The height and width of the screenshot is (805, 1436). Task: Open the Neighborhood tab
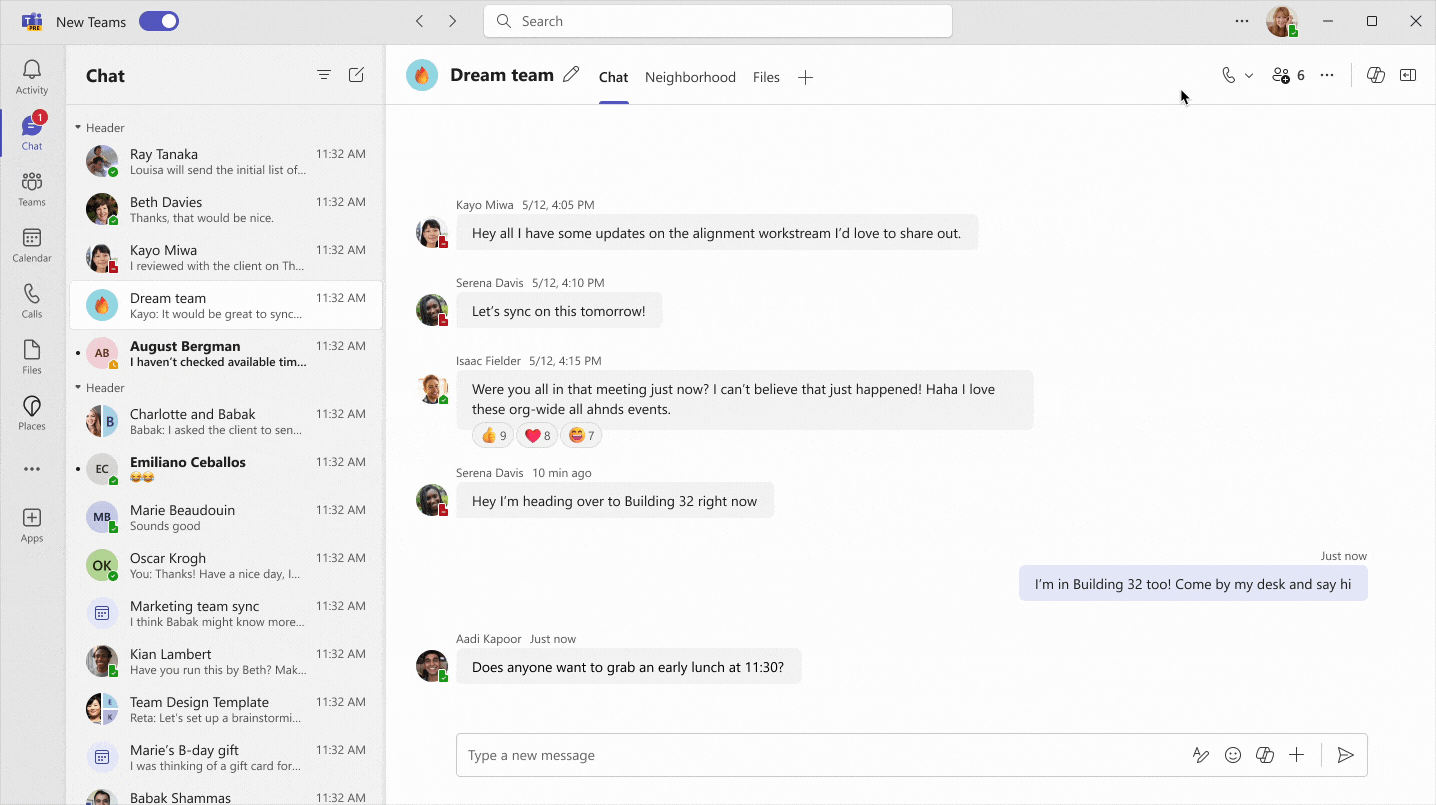click(x=690, y=77)
